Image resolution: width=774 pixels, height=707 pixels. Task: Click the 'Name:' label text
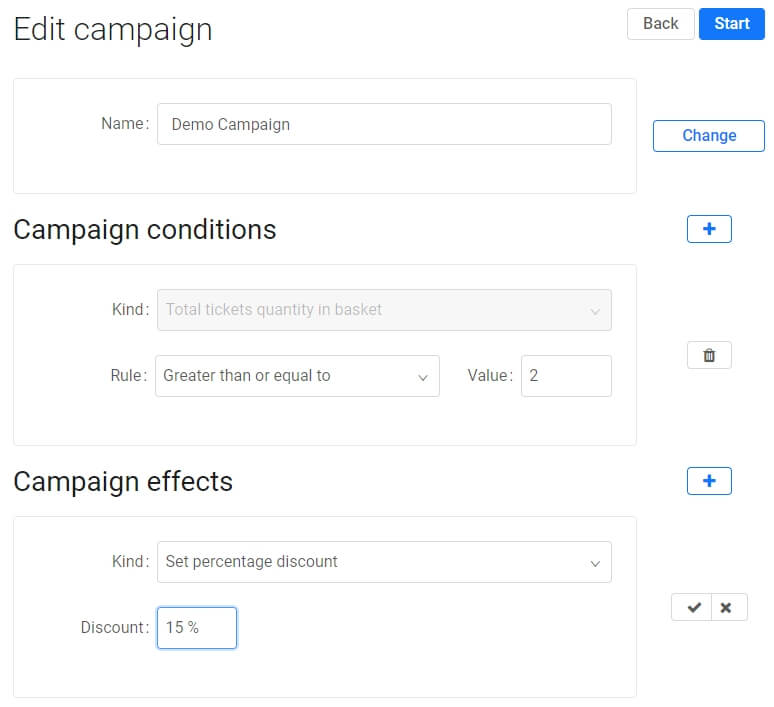125,123
